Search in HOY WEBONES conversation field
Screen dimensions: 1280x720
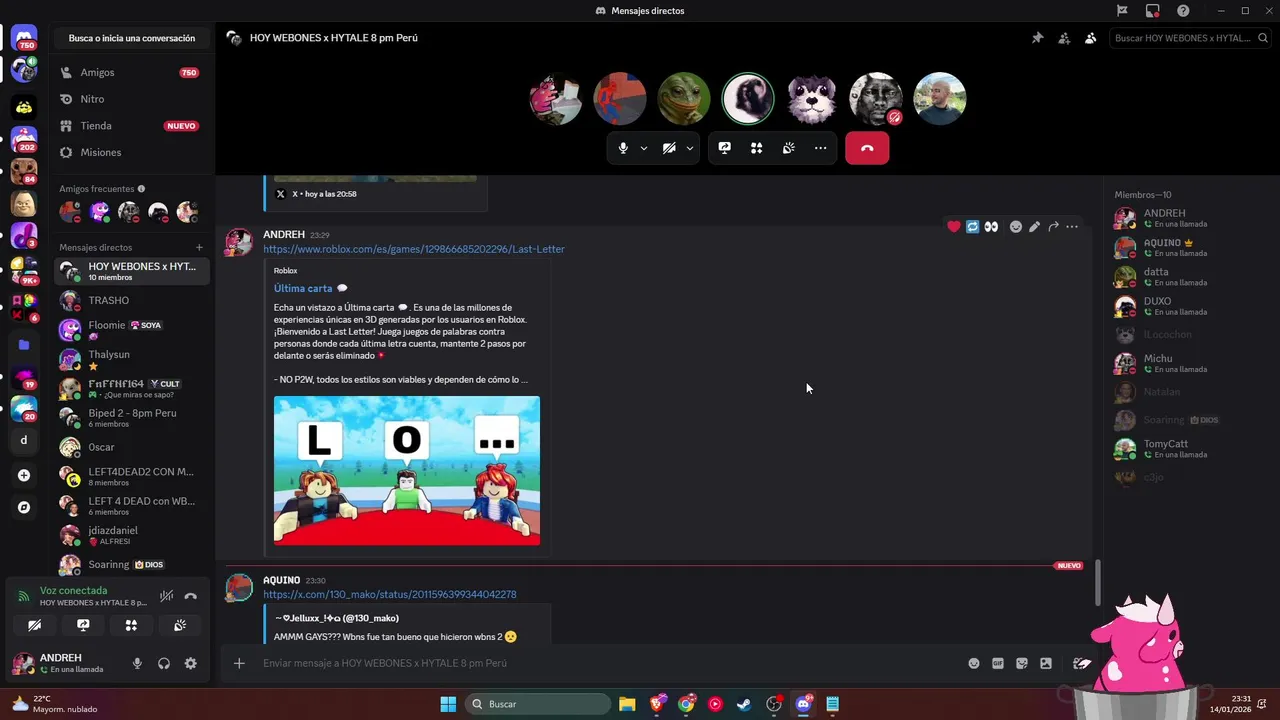click(x=1190, y=38)
